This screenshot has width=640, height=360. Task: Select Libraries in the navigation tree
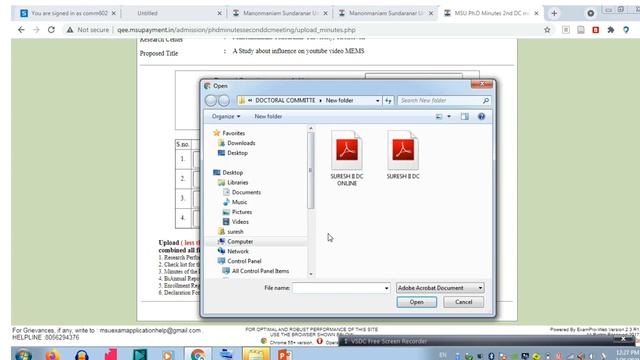point(238,182)
